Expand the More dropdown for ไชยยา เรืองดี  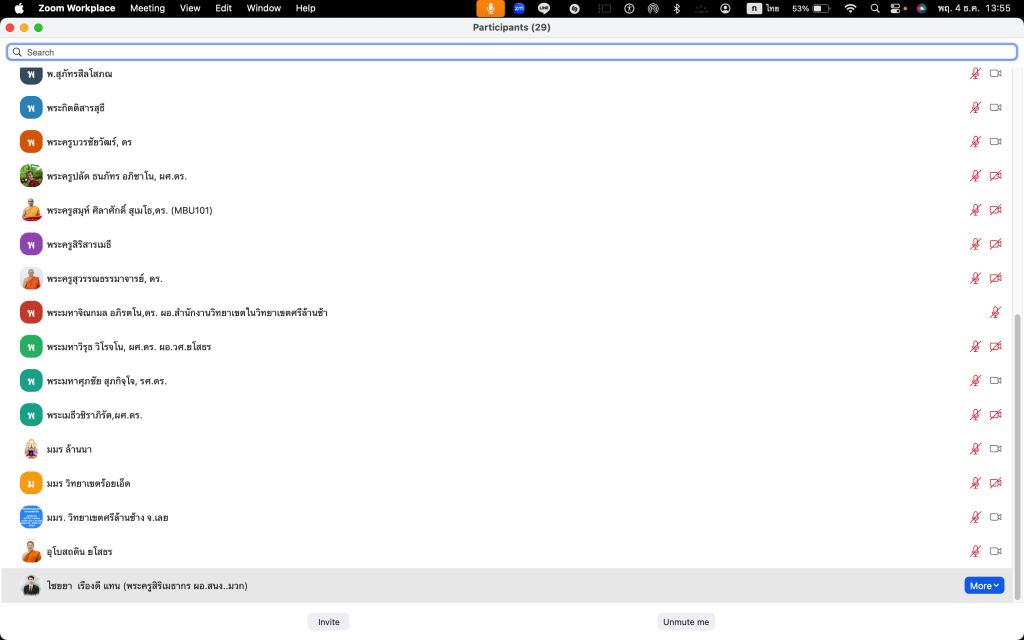[984, 586]
